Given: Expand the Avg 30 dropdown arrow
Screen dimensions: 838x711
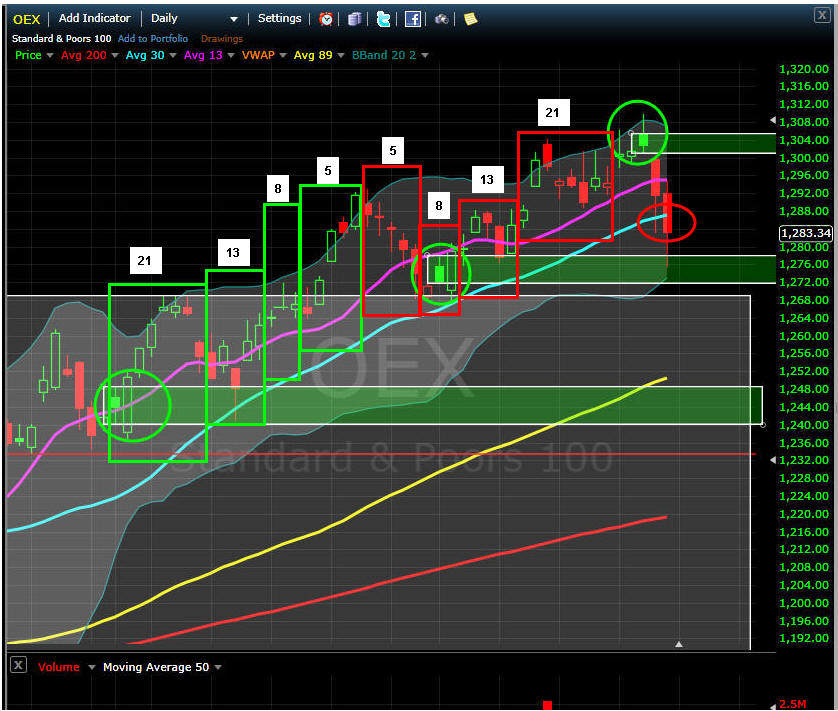Looking at the screenshot, I should (x=173, y=56).
